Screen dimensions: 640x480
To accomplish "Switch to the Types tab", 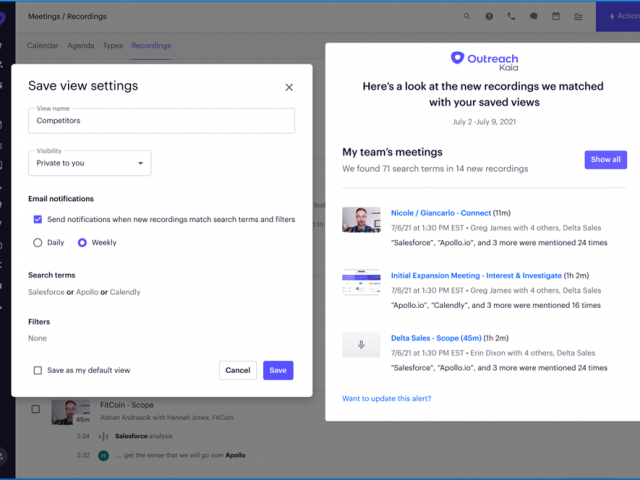I will (x=113, y=46).
